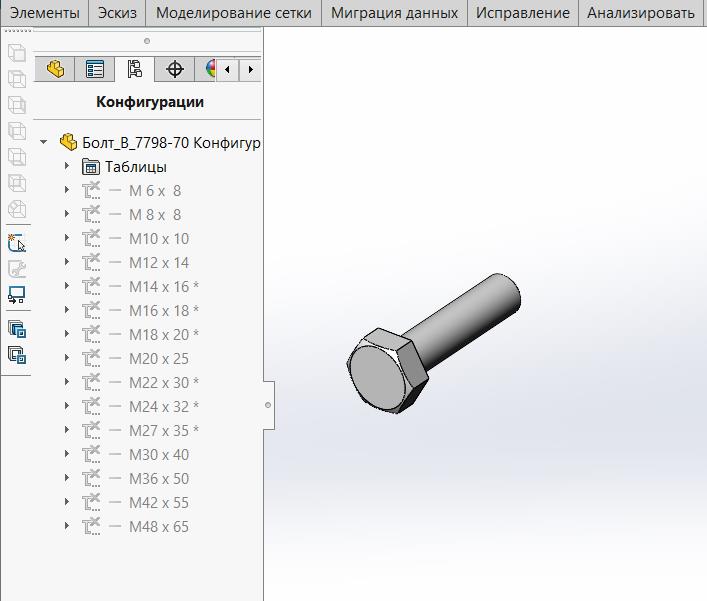Expand the M 8 x 8 configuration
Viewport: 707px width, 601px height.
(x=67, y=214)
